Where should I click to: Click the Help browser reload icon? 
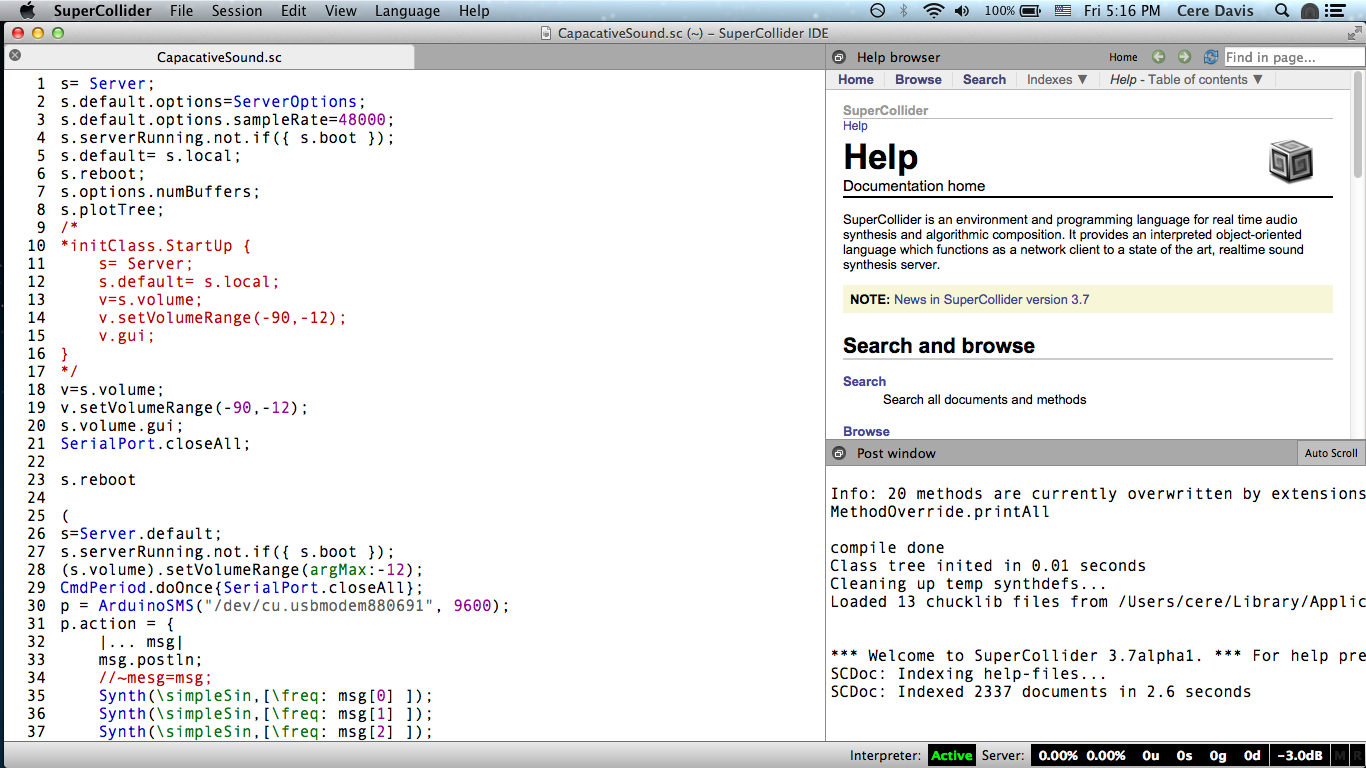1209,57
